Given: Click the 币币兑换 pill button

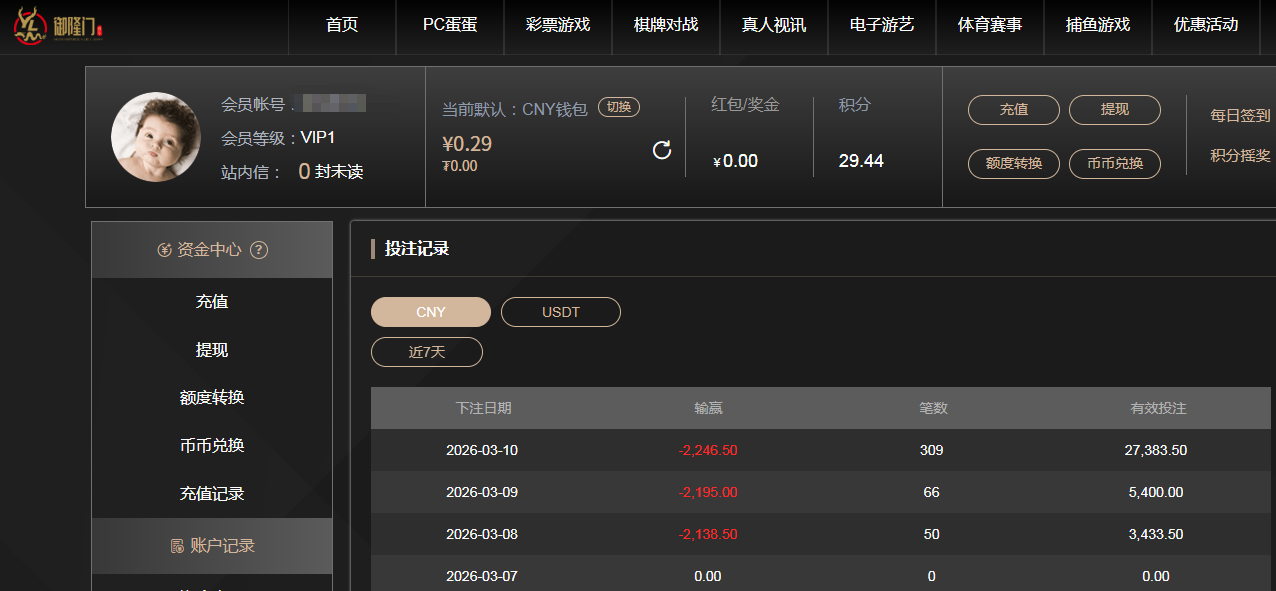Looking at the screenshot, I should pyautogui.click(x=1114, y=164).
